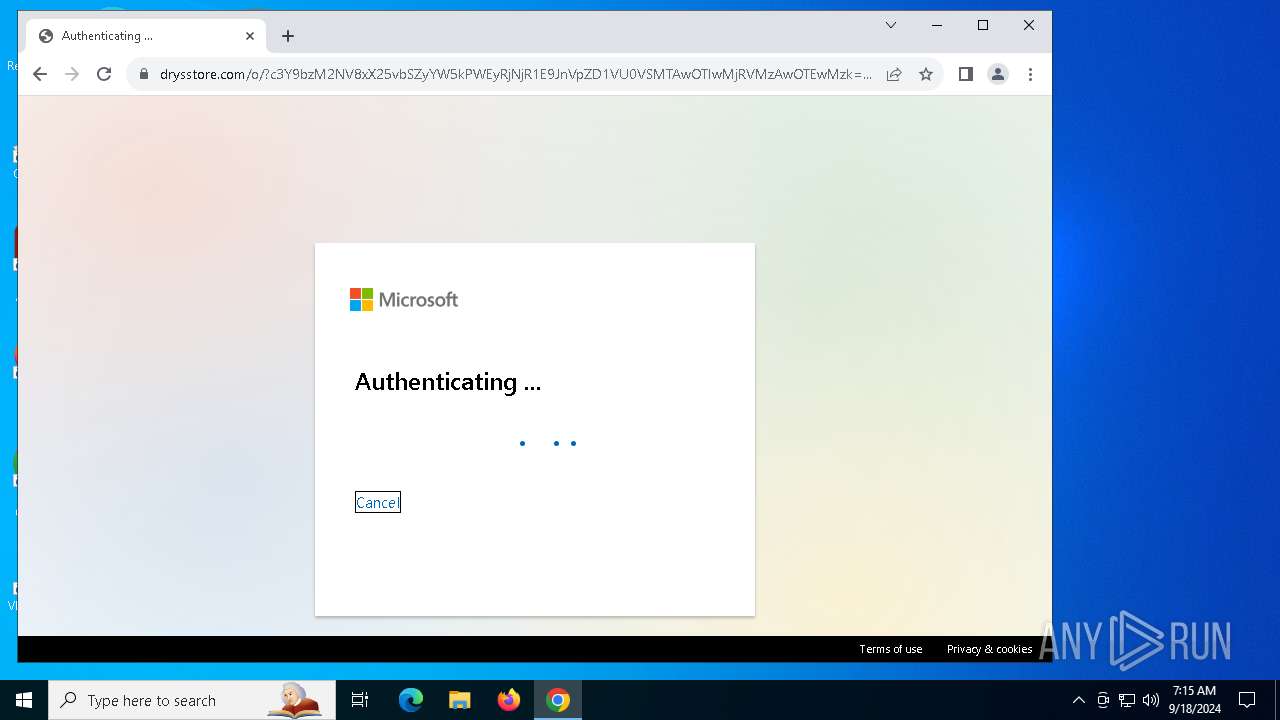Maximize the Chrome window
The height and width of the screenshot is (720, 1280).
pos(983,25)
